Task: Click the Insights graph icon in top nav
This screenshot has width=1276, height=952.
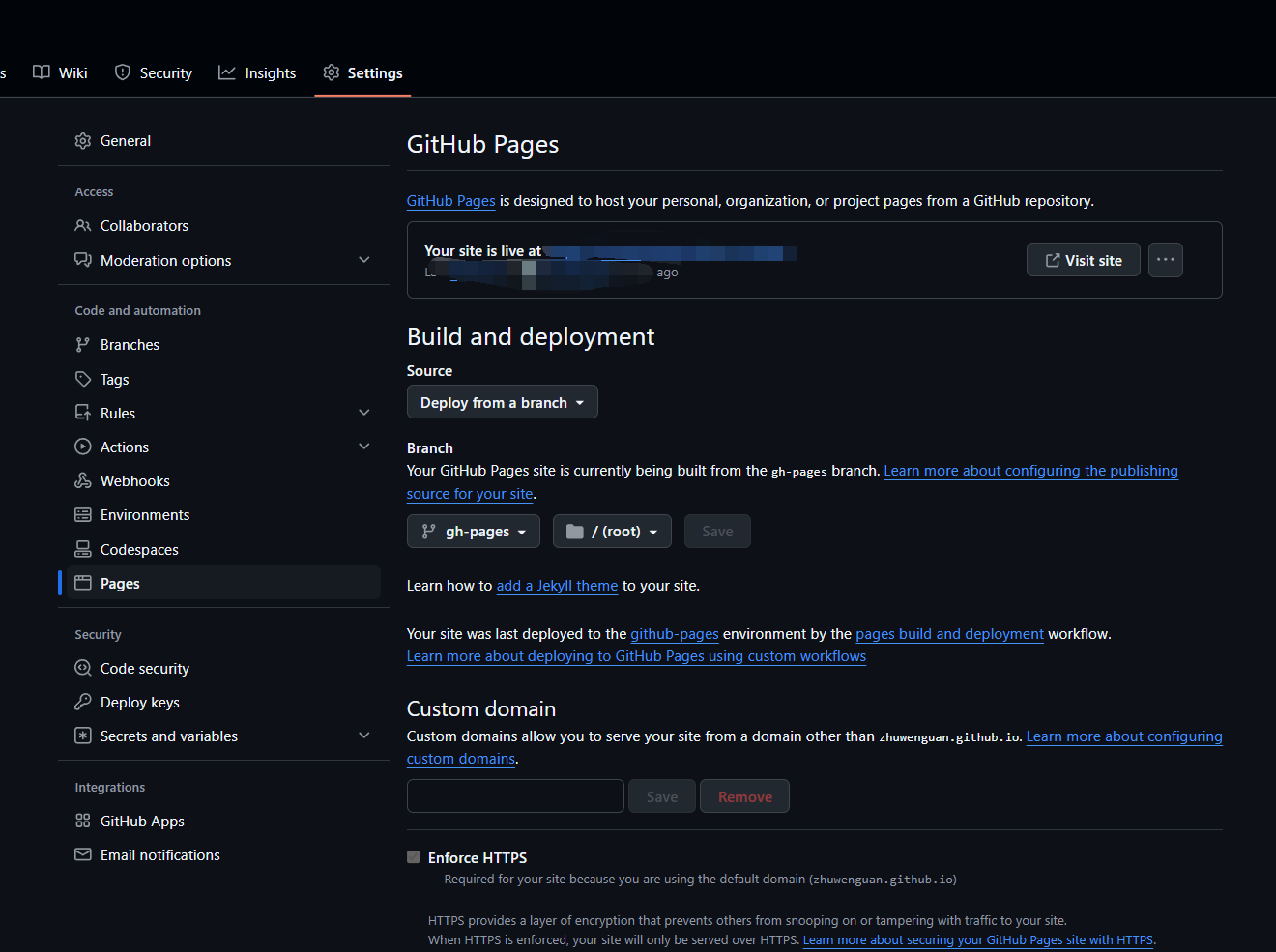Action: 227,72
